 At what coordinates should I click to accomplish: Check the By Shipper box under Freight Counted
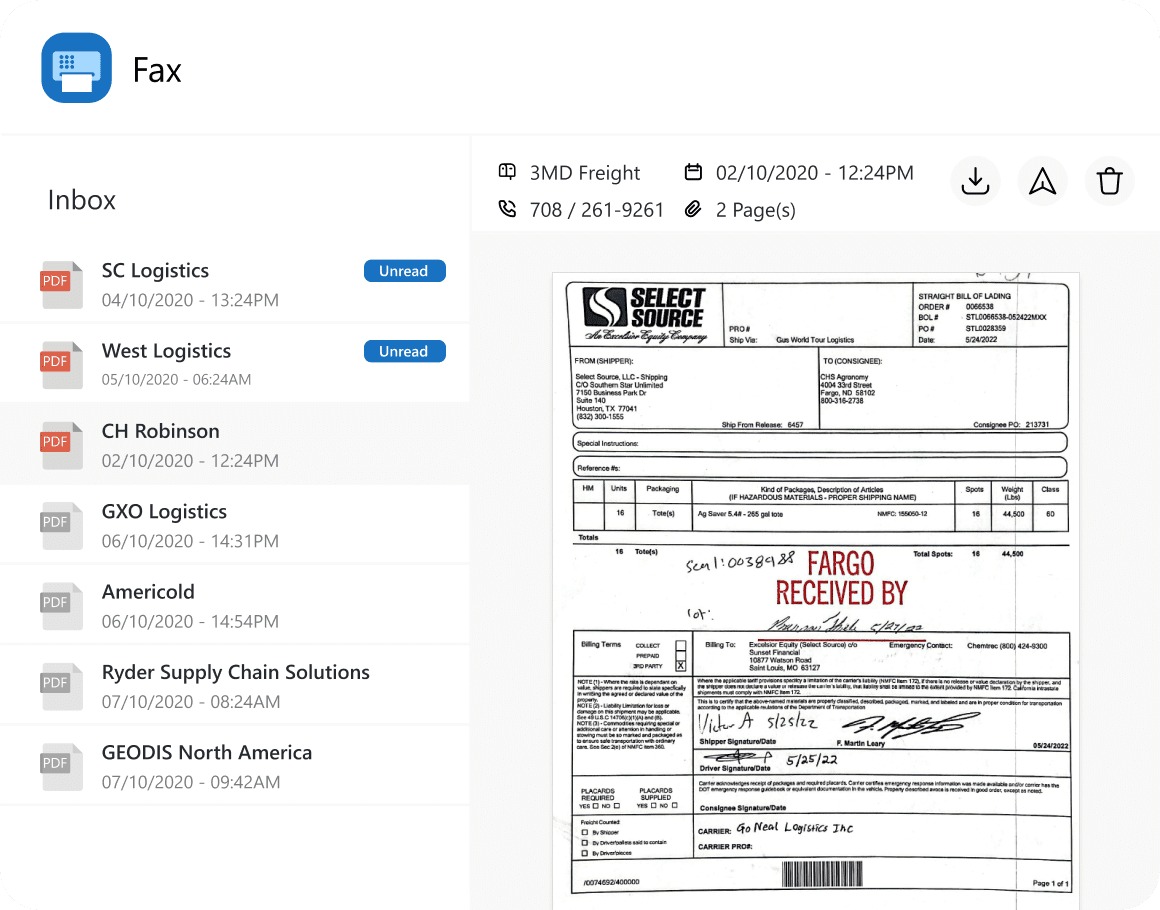tap(584, 831)
